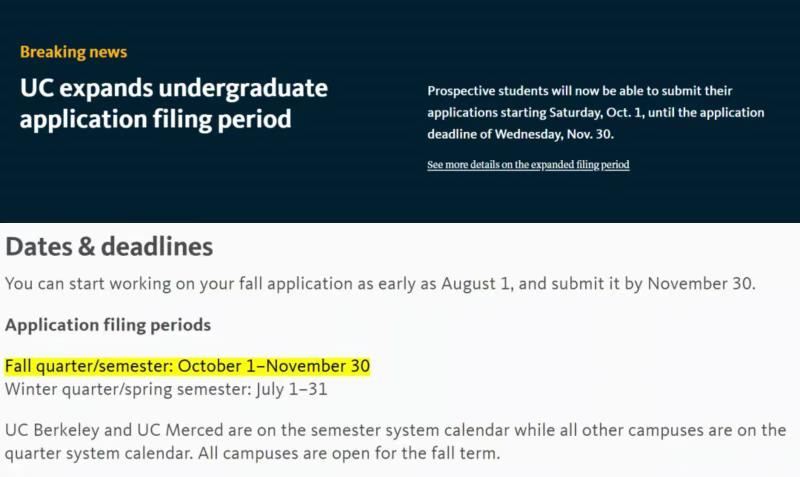Click the "Dates & deadlines" heading
Image resolution: width=800 pixels, height=477 pixels.
pyautogui.click(x=109, y=246)
